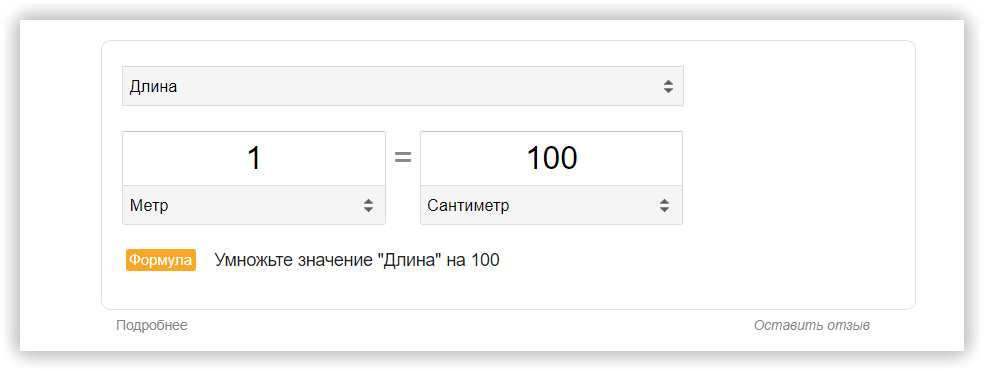The width and height of the screenshot is (984, 371).
Task: Click the orange "Формула" label
Action: (x=161, y=260)
